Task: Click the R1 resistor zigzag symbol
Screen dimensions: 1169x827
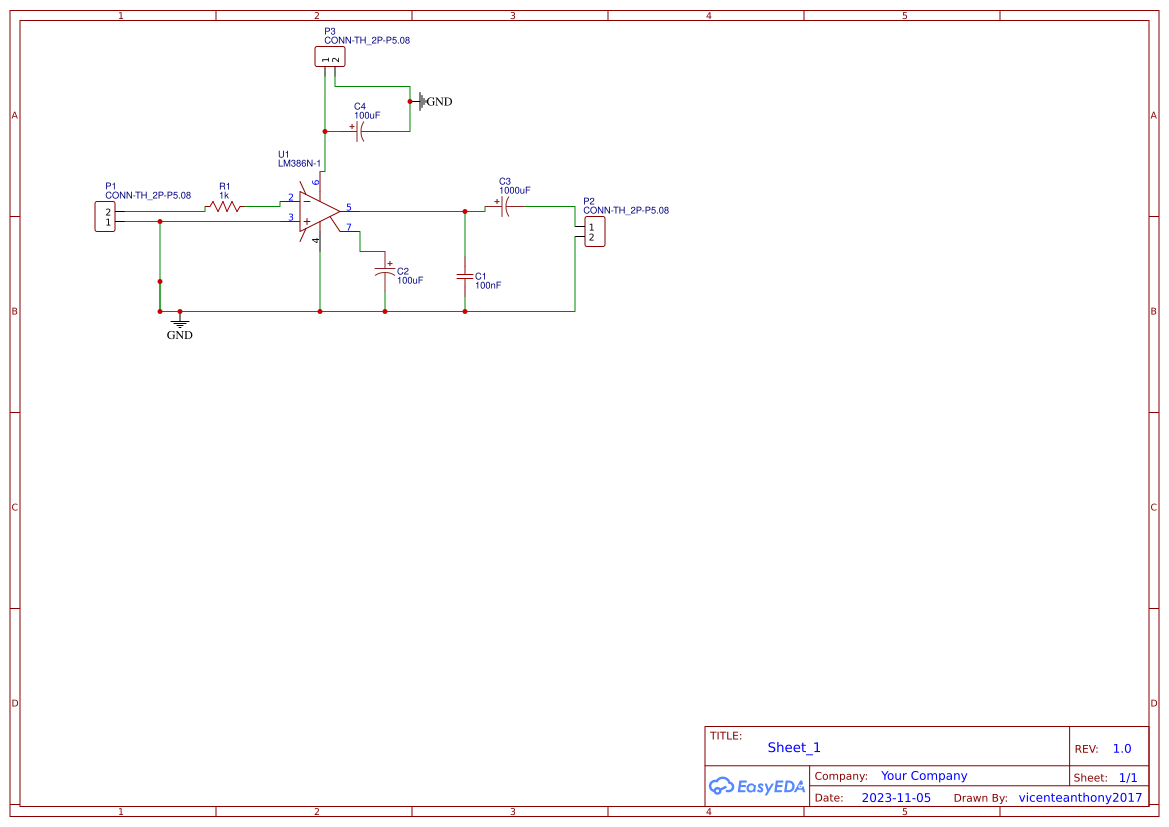Action: tap(224, 206)
